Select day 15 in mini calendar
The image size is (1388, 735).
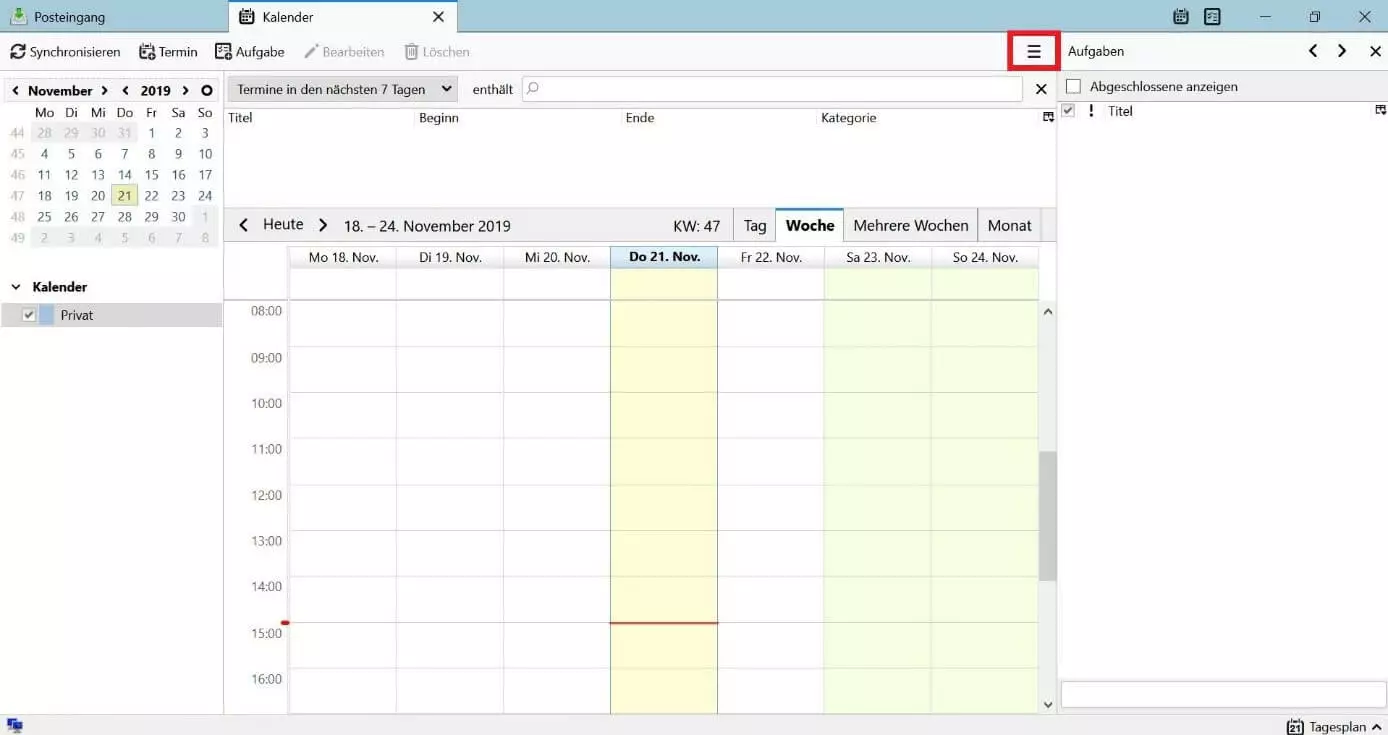click(151, 175)
